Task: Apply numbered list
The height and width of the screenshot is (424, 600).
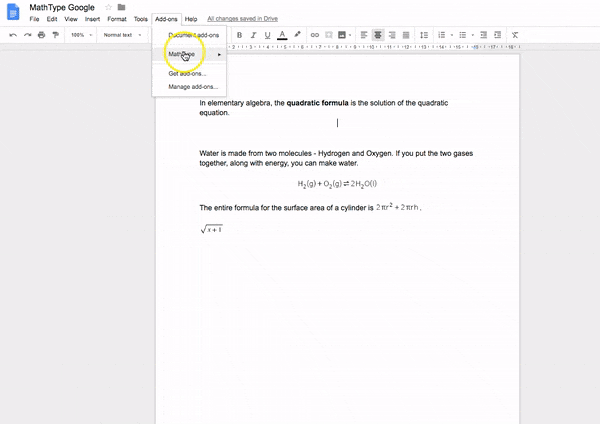Action: [x=442, y=35]
